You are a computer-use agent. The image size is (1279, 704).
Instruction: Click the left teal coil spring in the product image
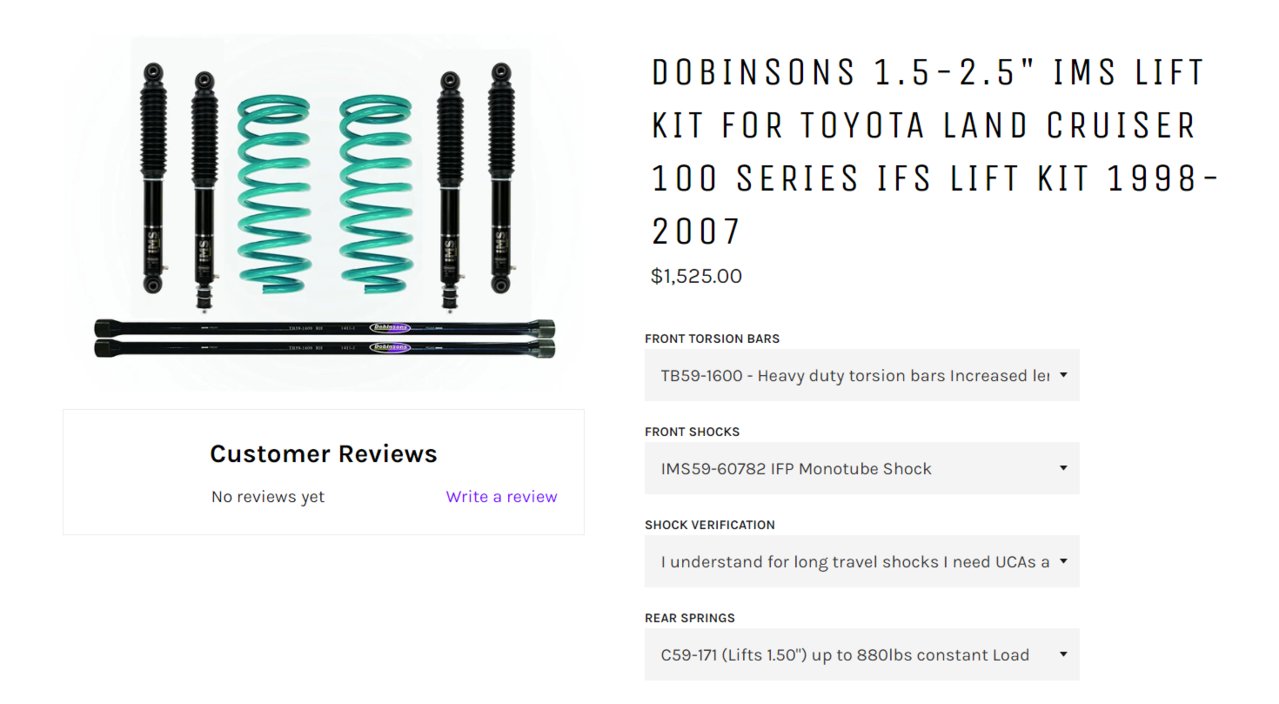[274, 194]
